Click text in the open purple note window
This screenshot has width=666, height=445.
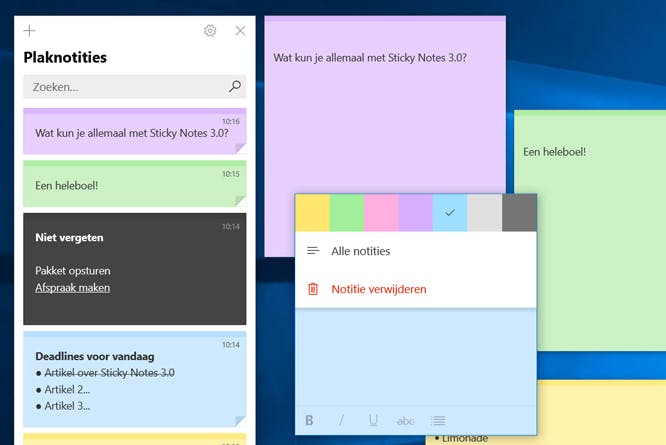370,58
